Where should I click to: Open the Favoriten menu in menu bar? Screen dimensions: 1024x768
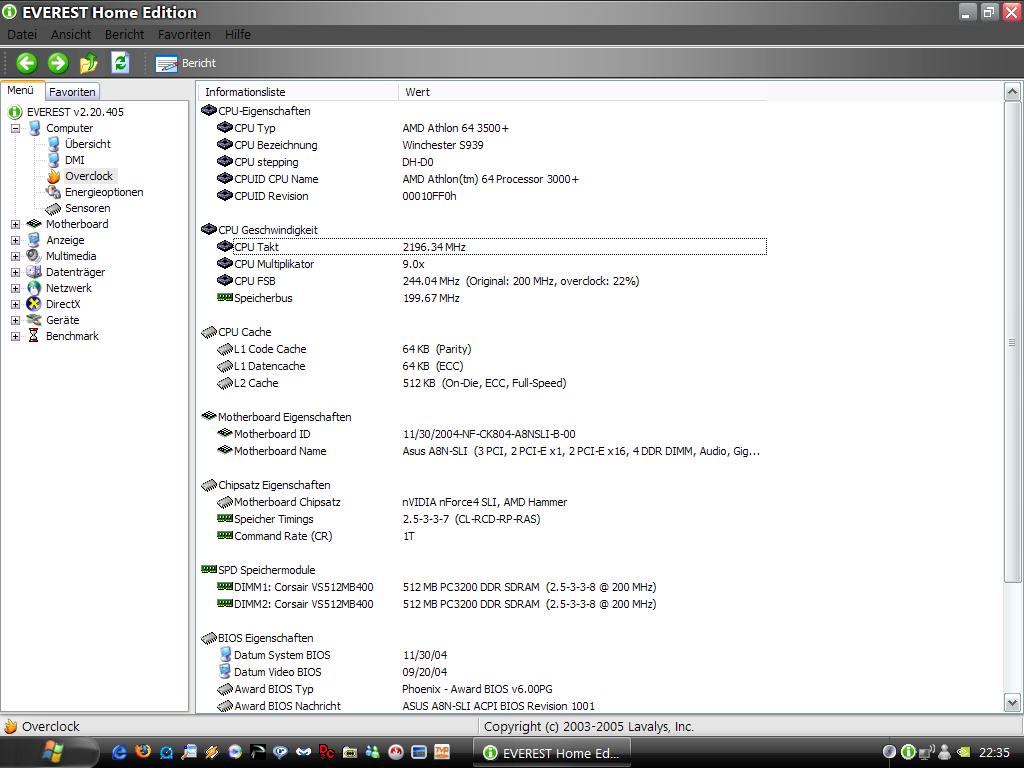[184, 34]
